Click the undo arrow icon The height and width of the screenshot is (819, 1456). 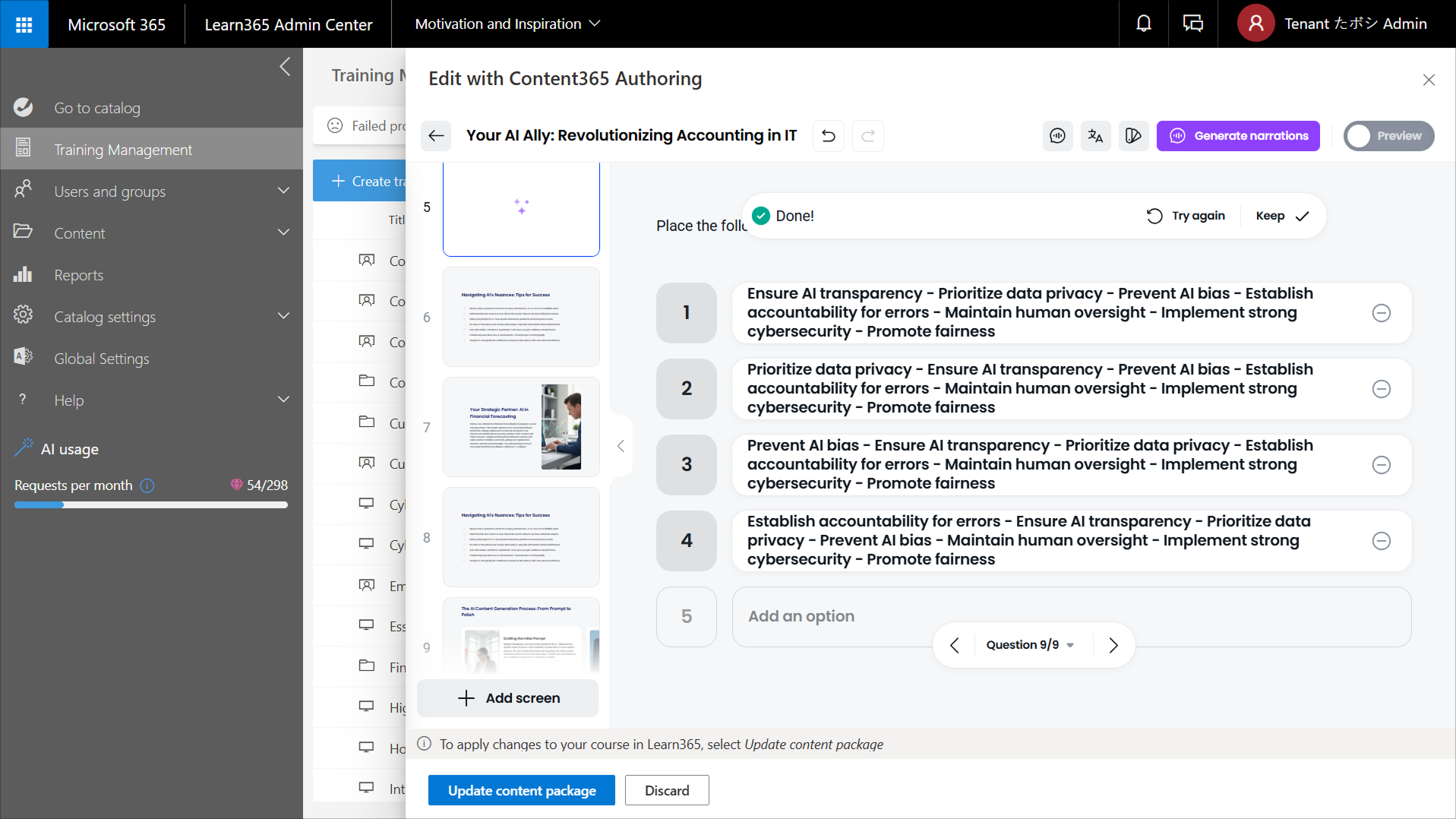coord(828,136)
